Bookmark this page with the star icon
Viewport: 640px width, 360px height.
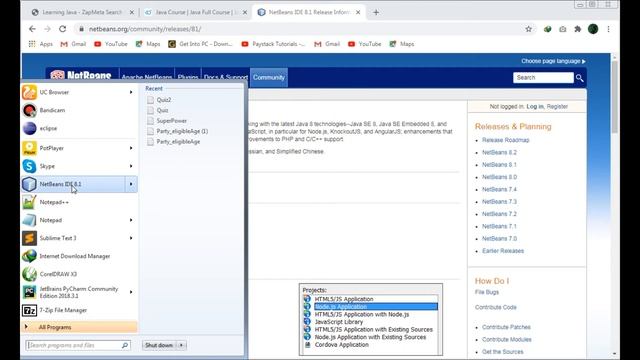tap(529, 29)
